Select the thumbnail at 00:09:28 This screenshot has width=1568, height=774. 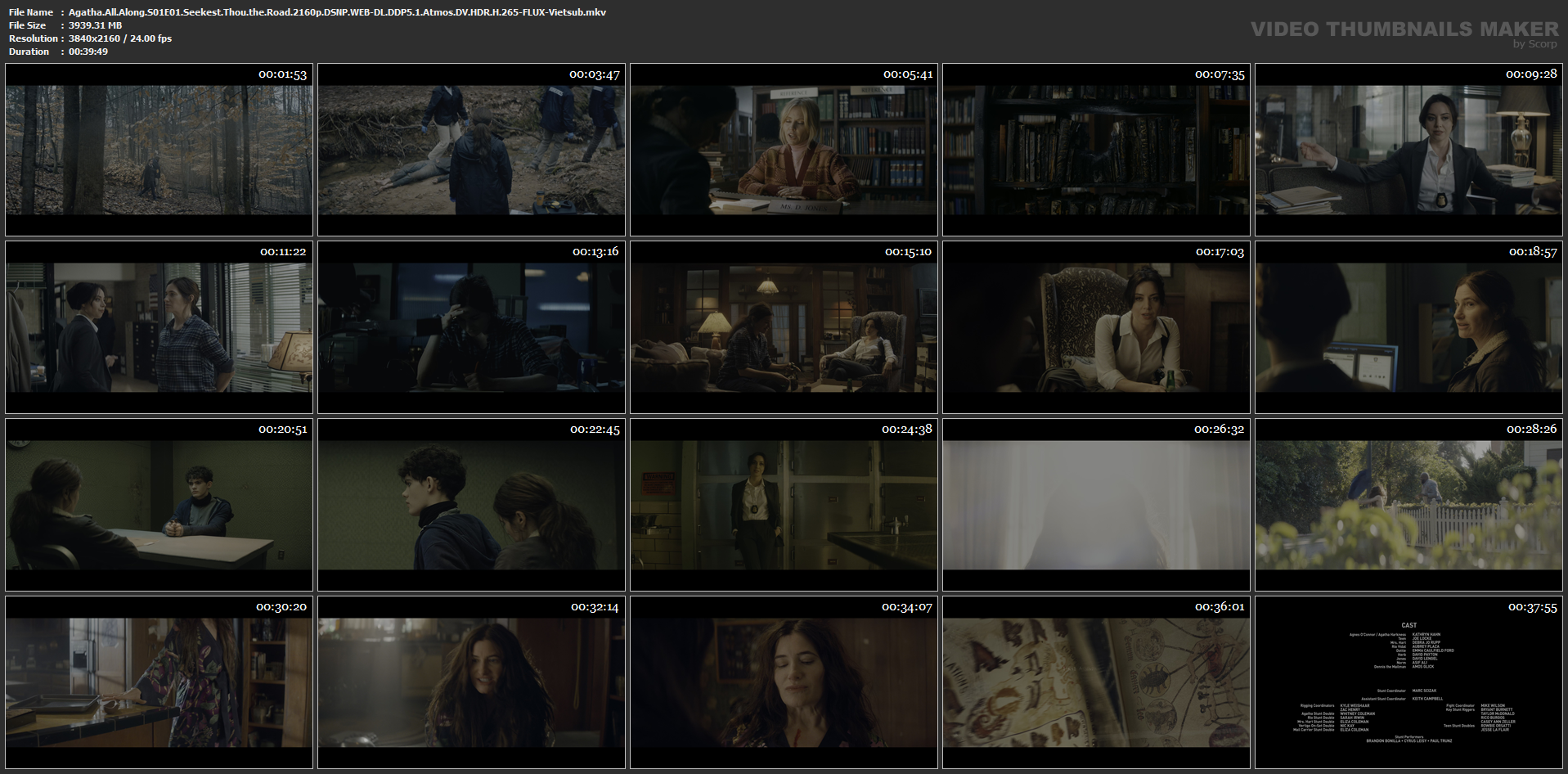1409,150
